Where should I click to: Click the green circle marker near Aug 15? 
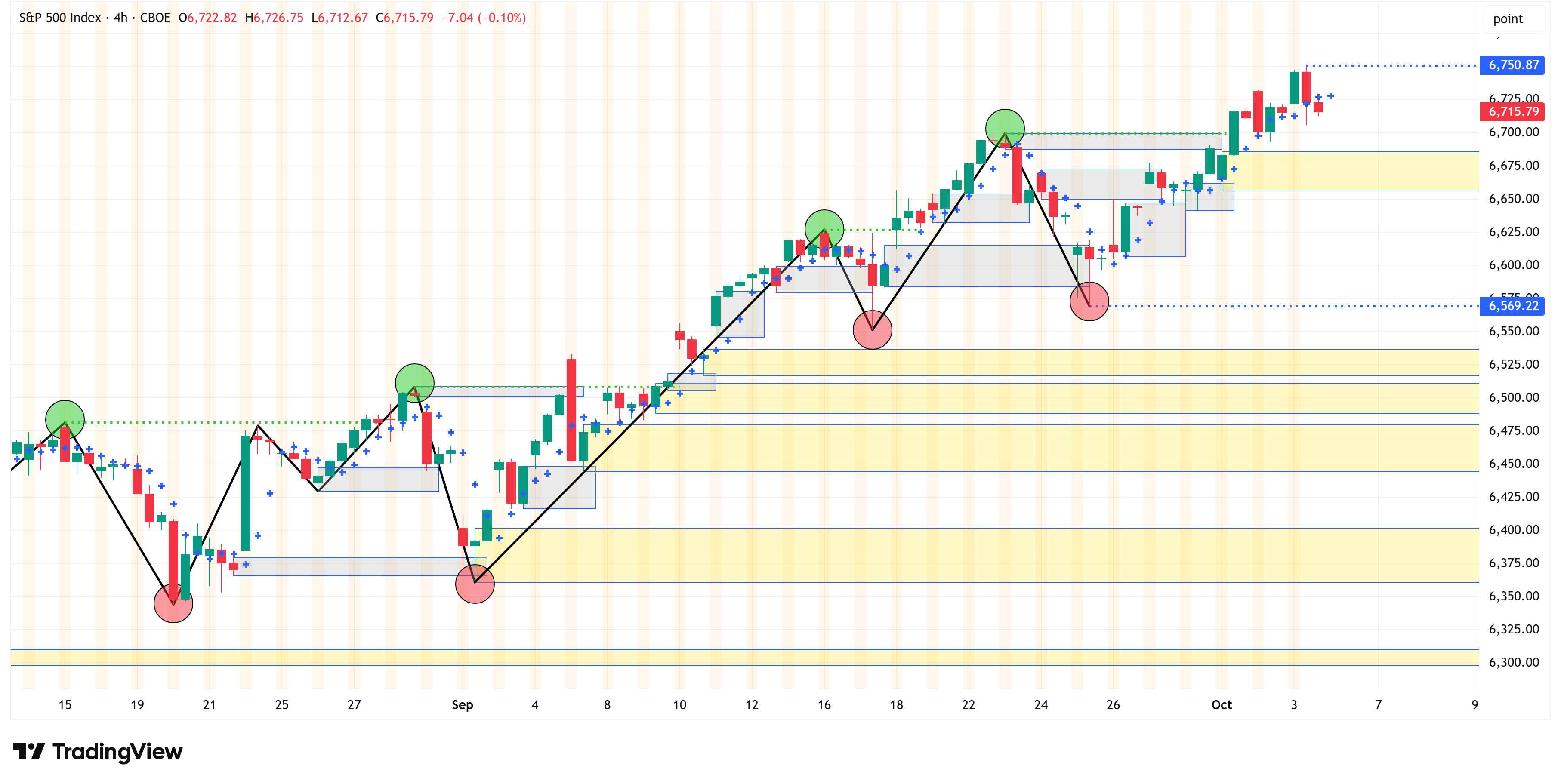point(65,419)
